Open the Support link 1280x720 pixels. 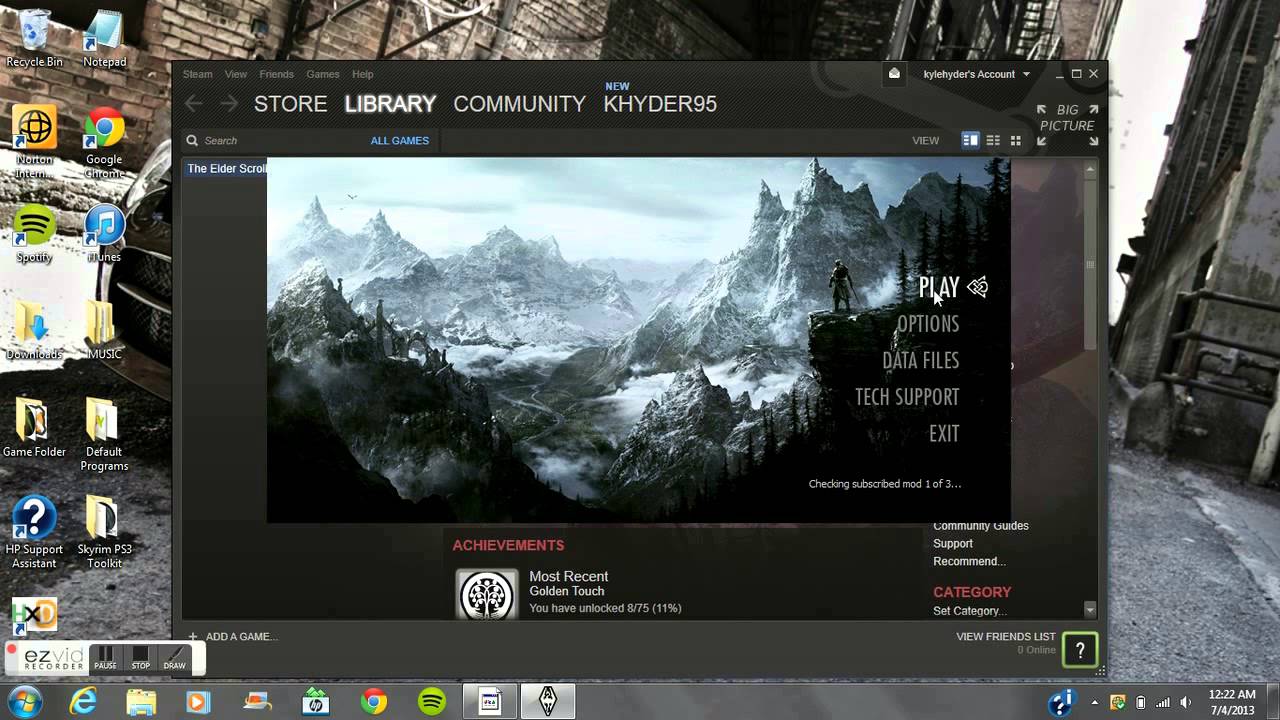[x=953, y=544]
